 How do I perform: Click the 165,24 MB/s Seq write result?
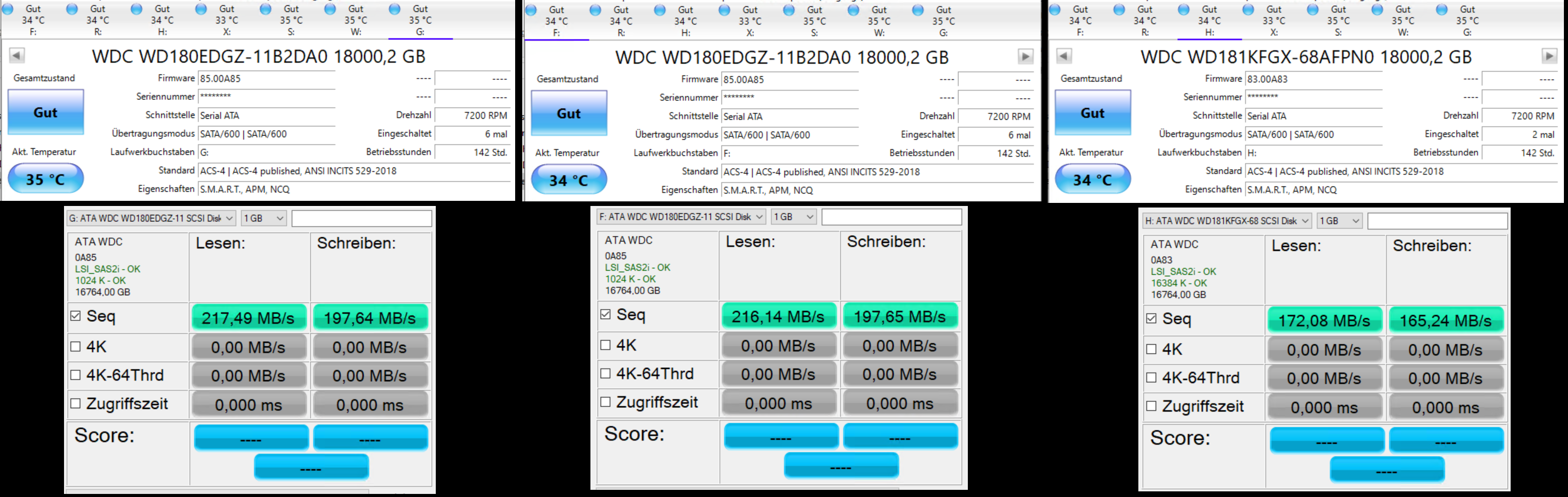[x=1446, y=320]
